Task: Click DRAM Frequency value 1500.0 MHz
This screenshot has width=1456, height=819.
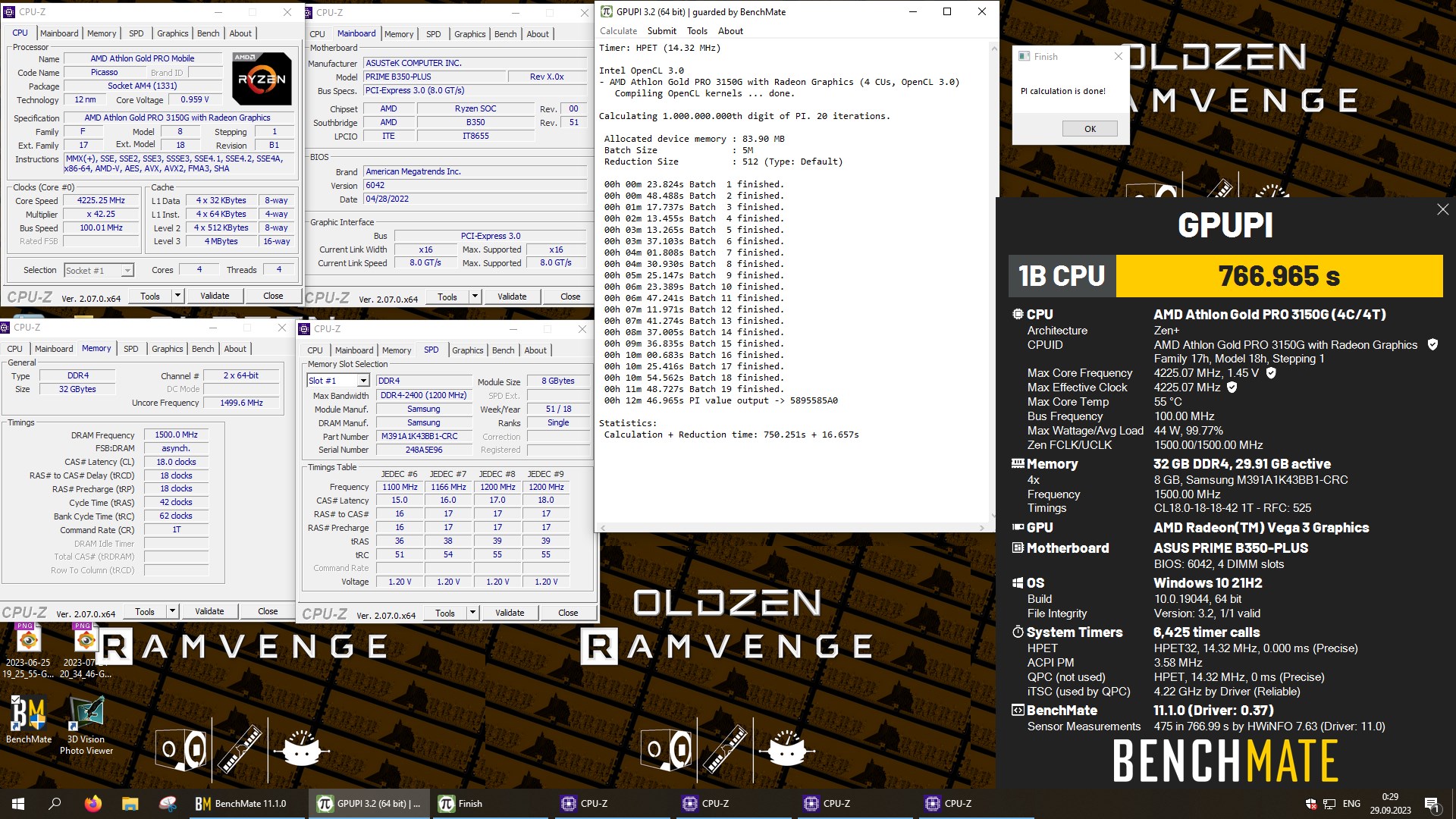Action: (176, 435)
